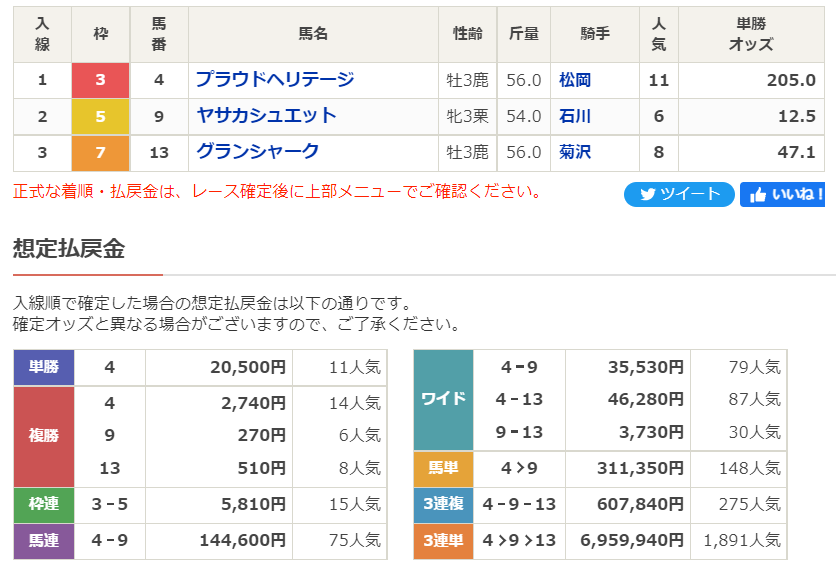
Task: Open jockey 石川 profile link
Action: pos(575,116)
